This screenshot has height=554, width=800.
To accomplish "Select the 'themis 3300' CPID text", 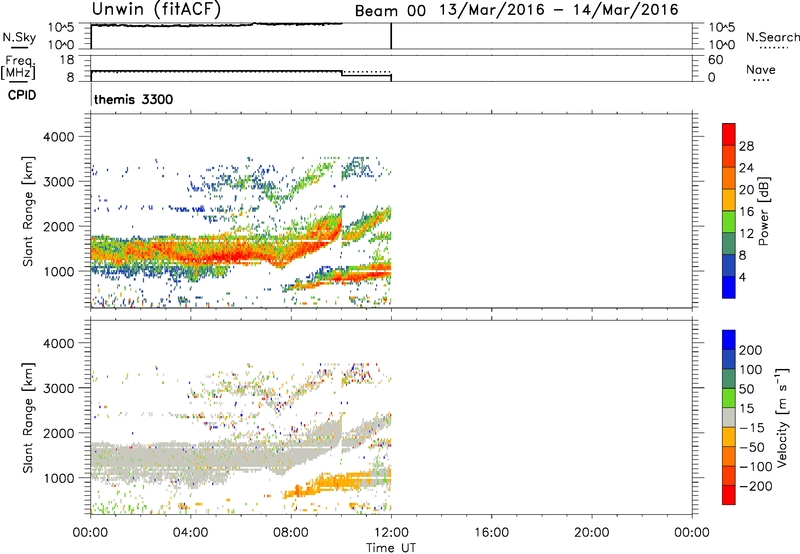I will pos(134,99).
